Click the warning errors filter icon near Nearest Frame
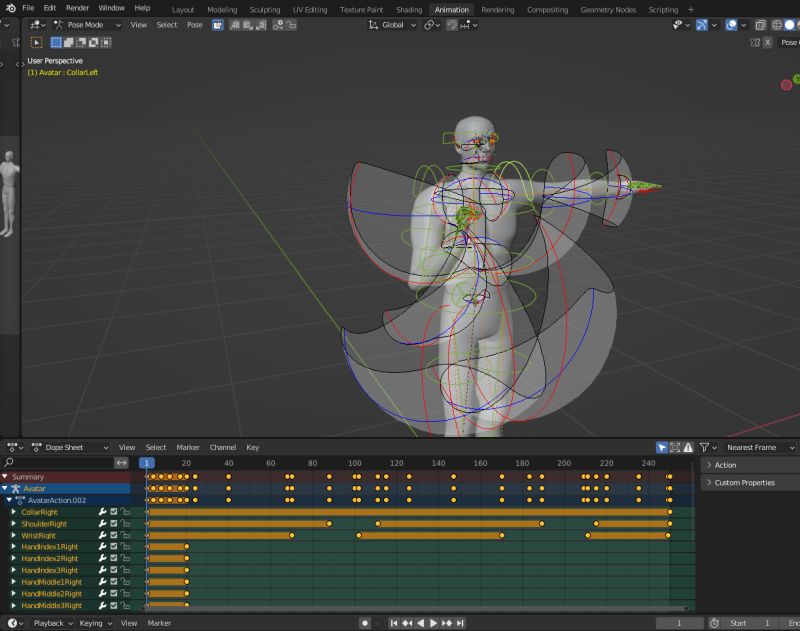800x631 pixels. tap(689, 448)
